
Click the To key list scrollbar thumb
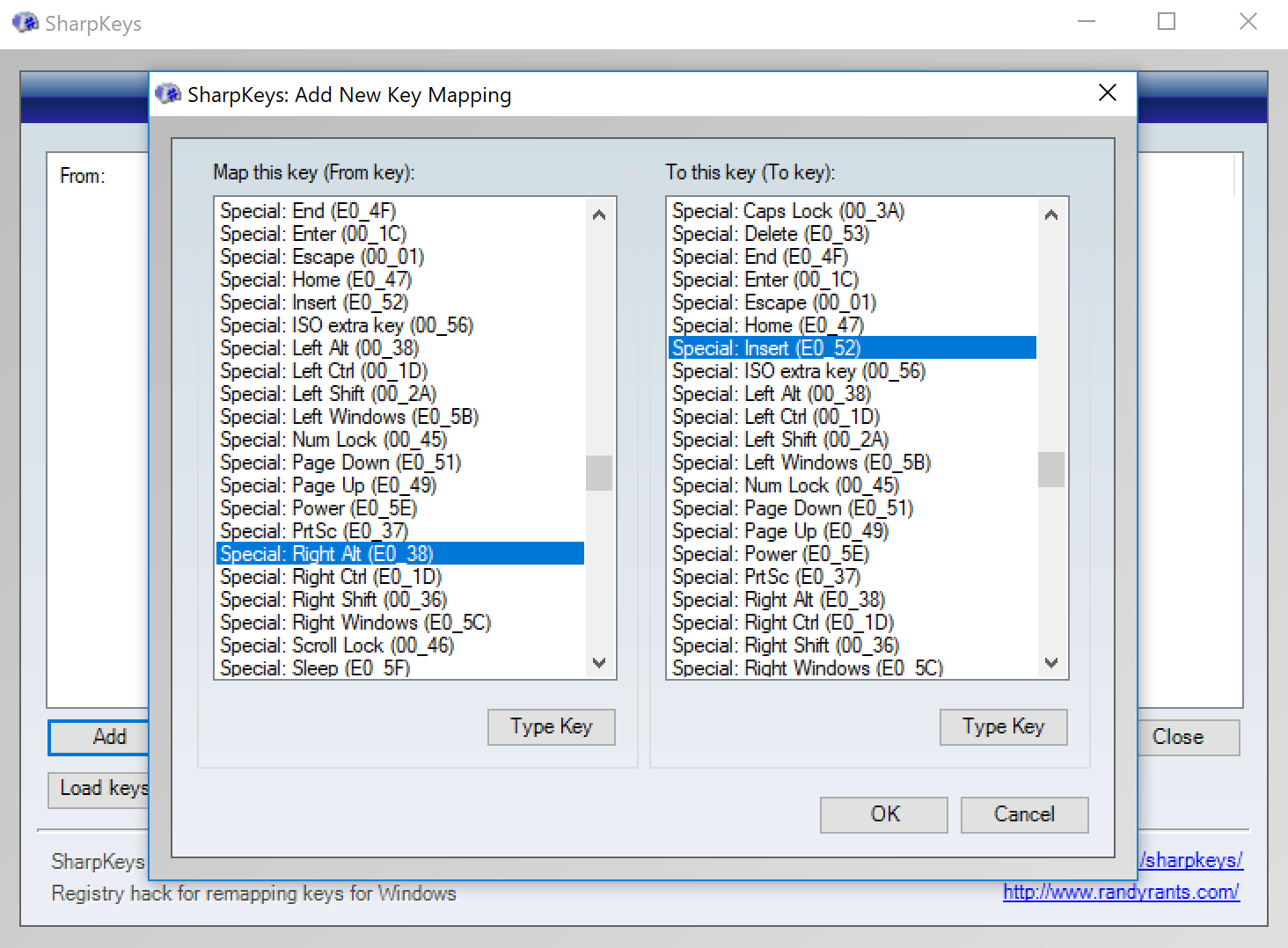(1051, 470)
